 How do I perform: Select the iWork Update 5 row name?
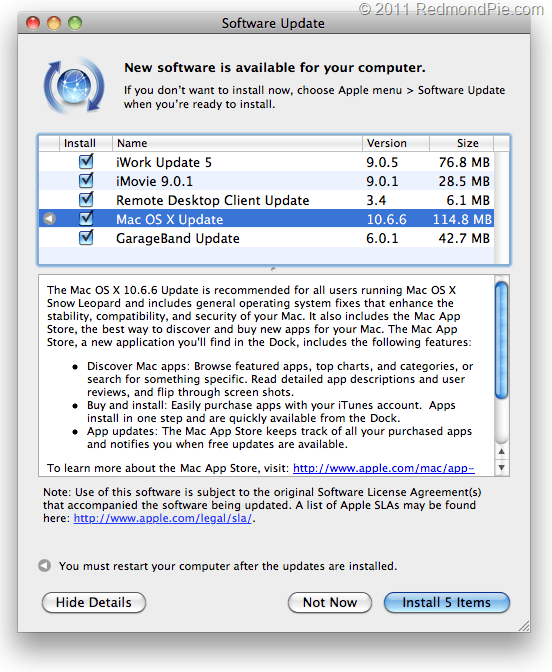point(164,162)
